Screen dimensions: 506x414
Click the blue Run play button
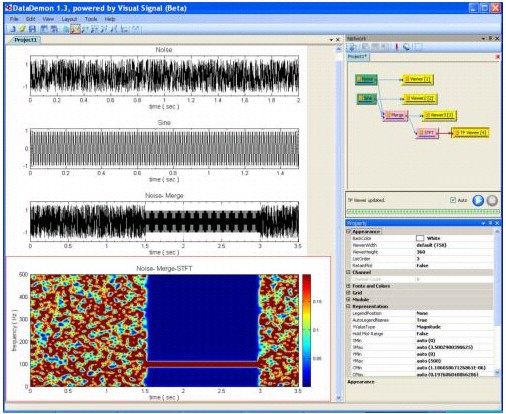pyautogui.click(x=478, y=200)
